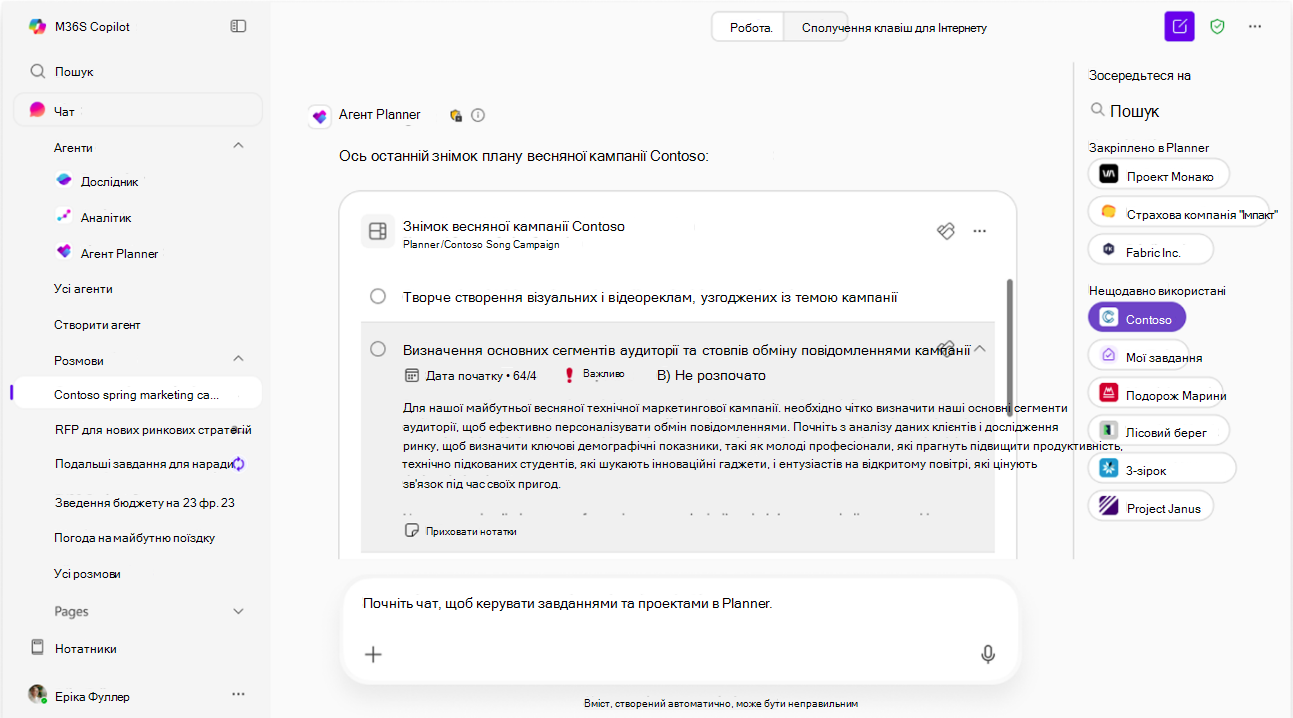Viewport: 1293px width, 718px height.
Task: Click the M365 Copilot logo icon
Action: (x=37, y=27)
